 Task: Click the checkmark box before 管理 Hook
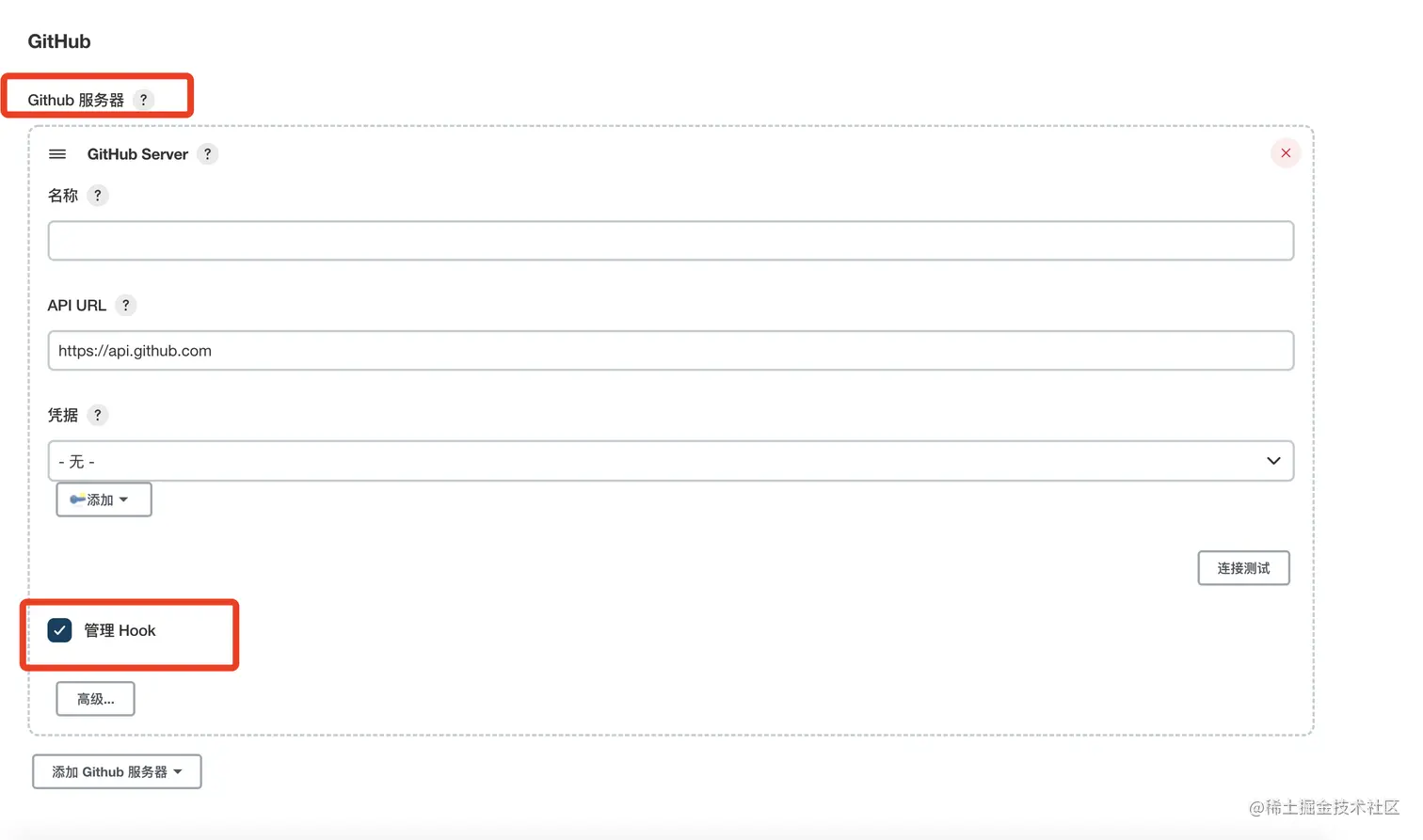pos(59,630)
